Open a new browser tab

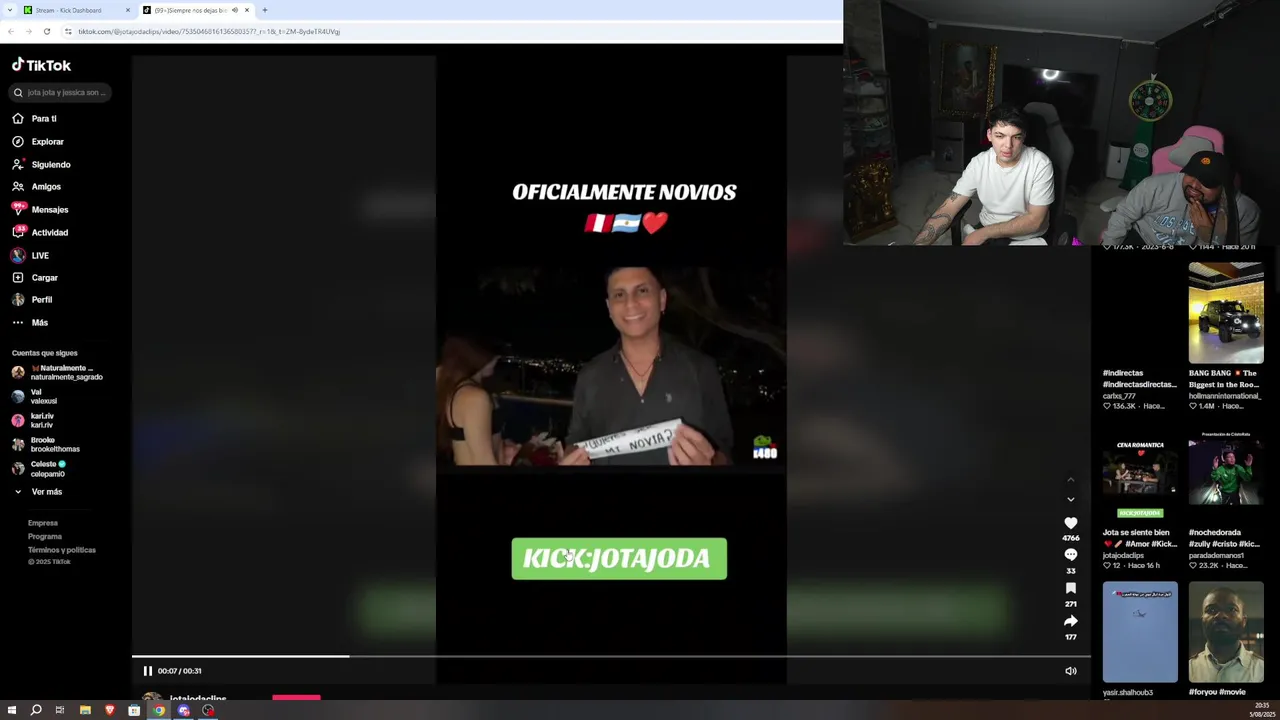(265, 10)
